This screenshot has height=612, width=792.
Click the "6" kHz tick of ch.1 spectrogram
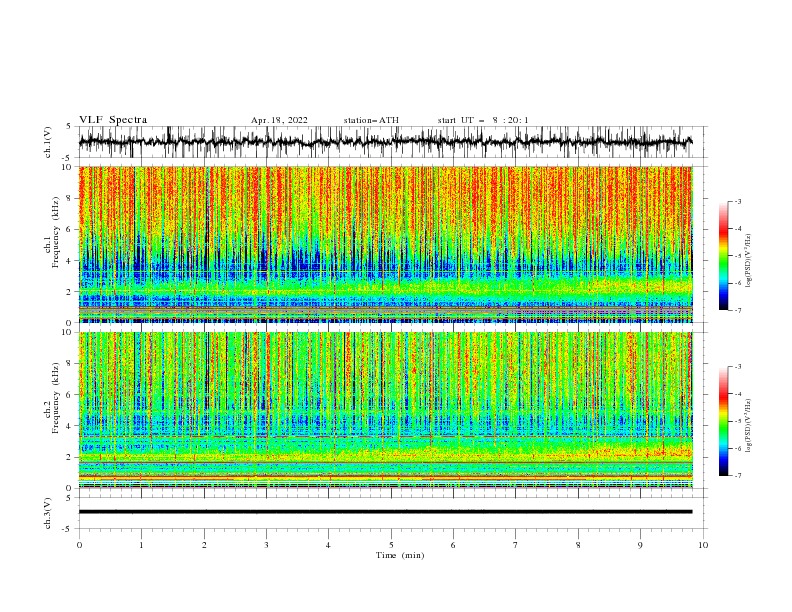pyautogui.click(x=70, y=229)
